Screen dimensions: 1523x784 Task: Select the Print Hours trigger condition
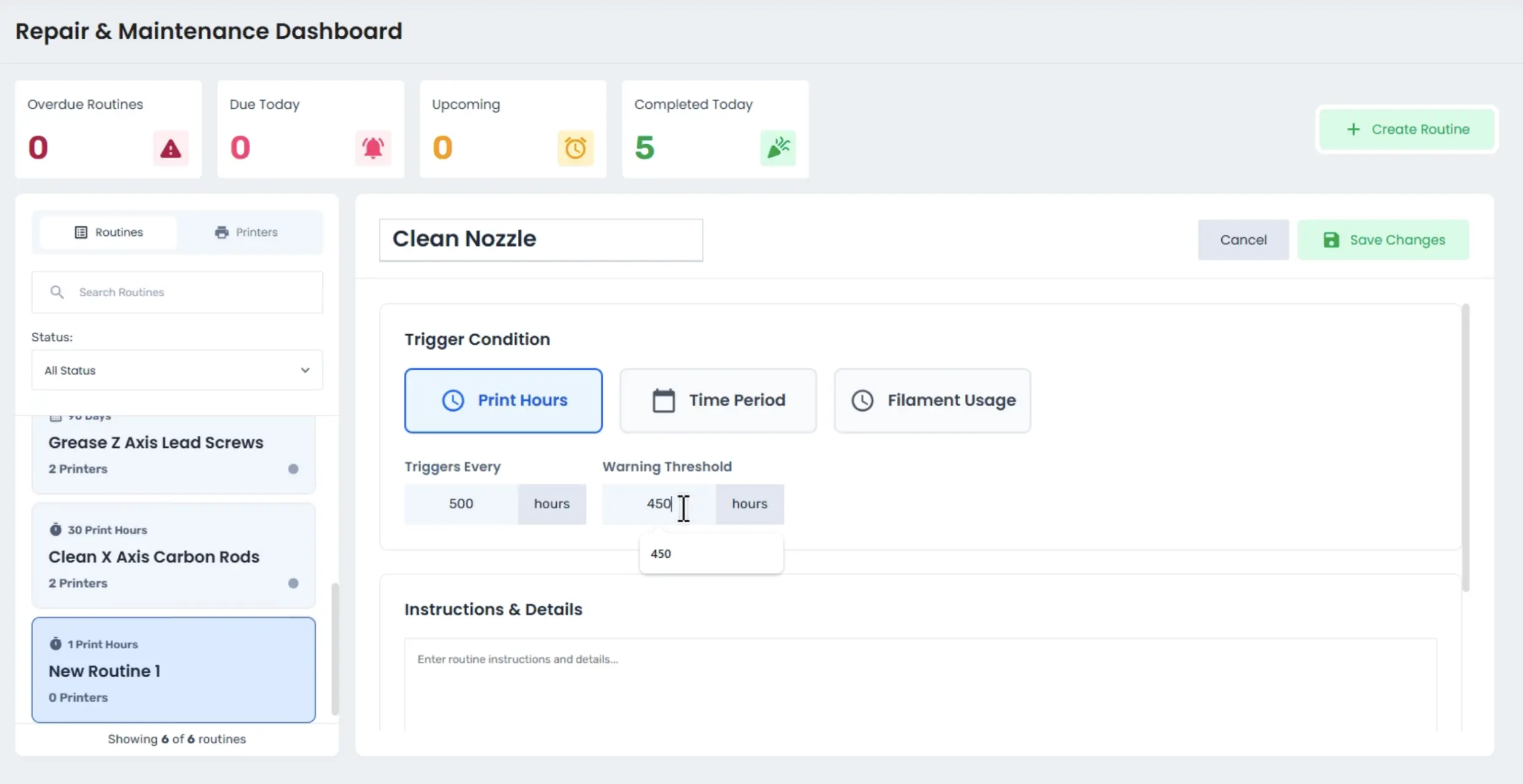(503, 401)
